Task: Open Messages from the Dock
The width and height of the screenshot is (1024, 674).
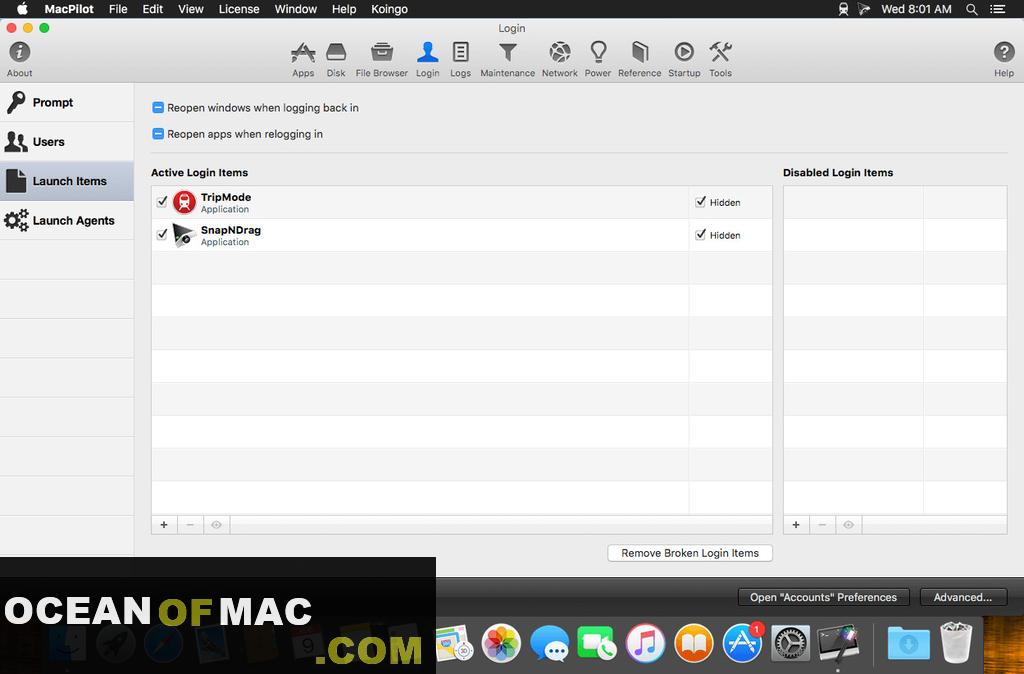Action: coord(549,643)
